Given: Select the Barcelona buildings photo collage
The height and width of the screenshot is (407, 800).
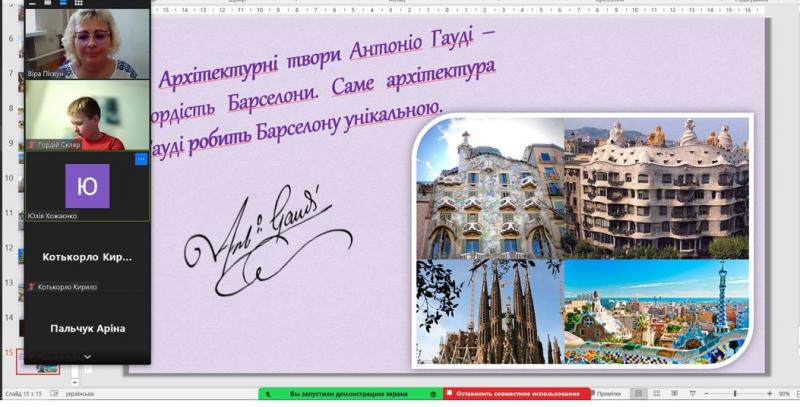Looking at the screenshot, I should [x=582, y=240].
